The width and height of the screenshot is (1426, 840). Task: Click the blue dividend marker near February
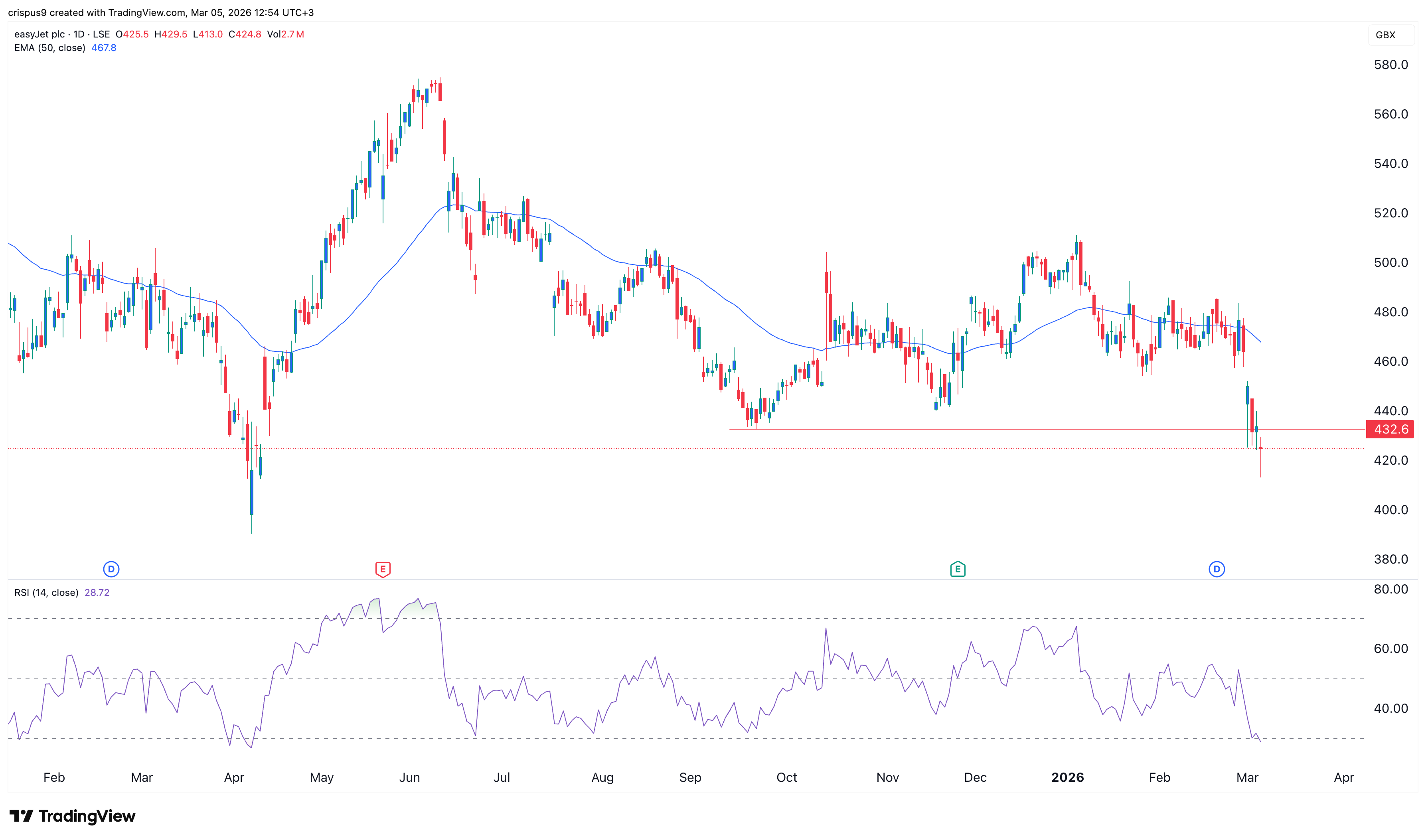111,569
